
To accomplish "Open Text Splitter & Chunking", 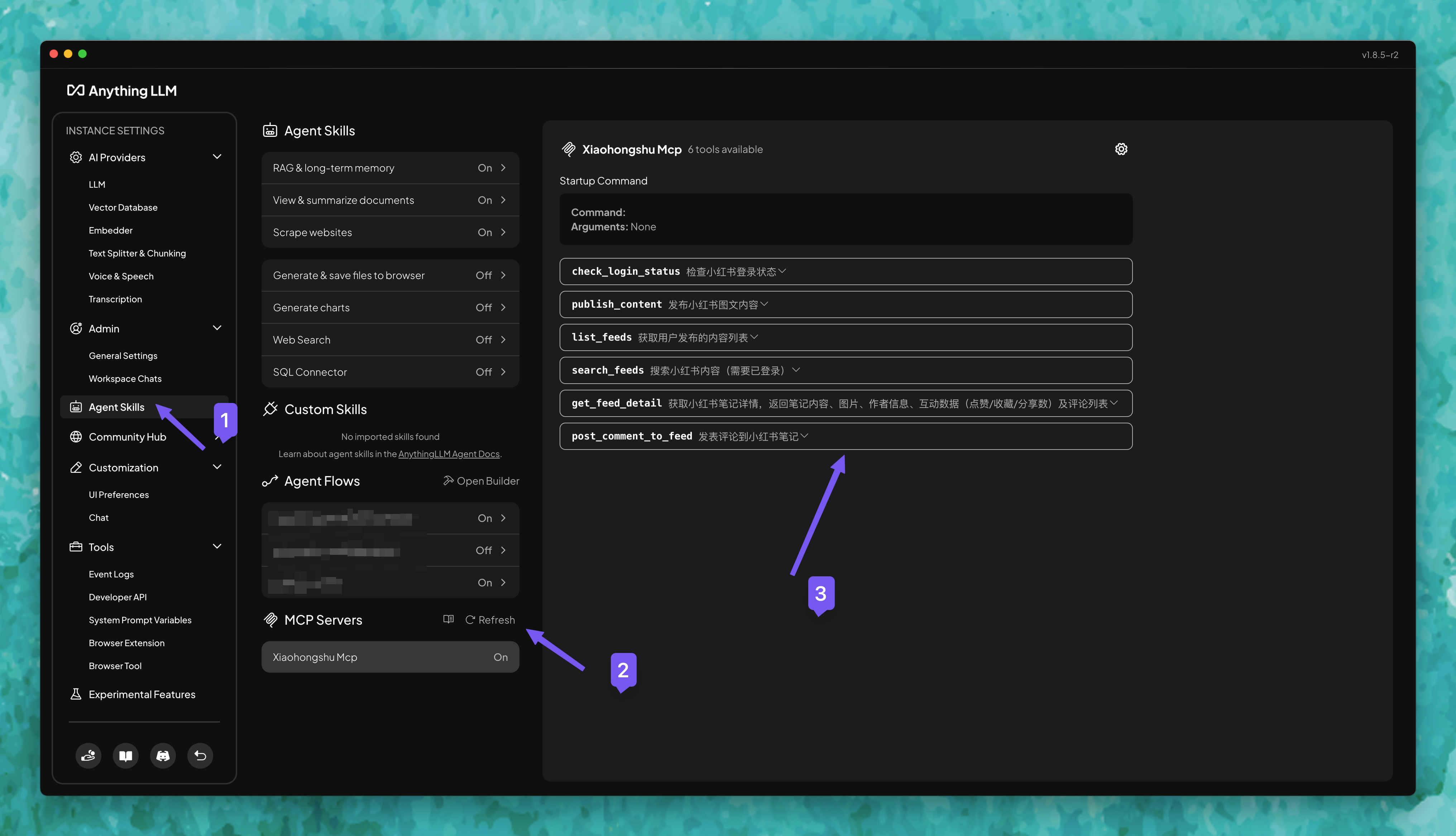I will pyautogui.click(x=137, y=253).
